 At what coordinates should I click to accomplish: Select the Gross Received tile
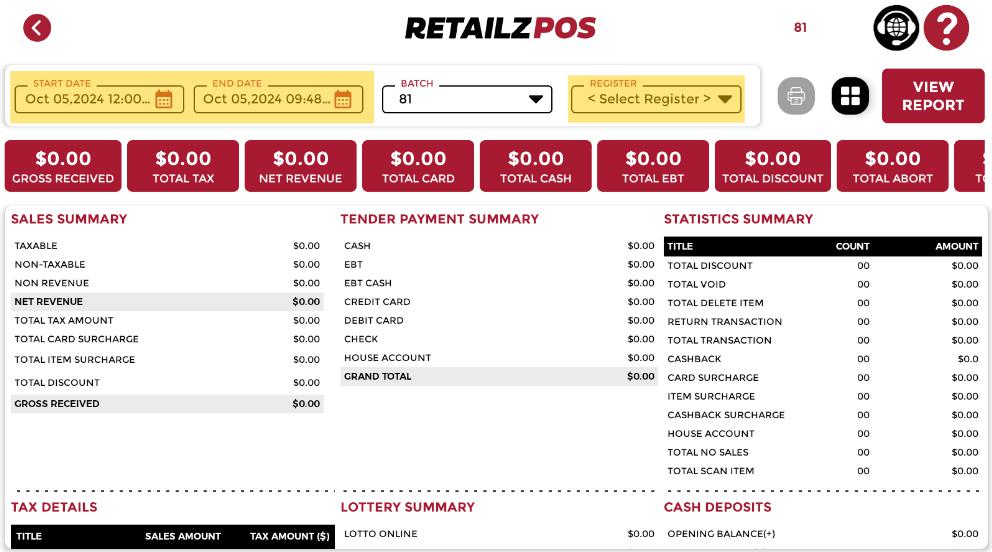[63, 166]
